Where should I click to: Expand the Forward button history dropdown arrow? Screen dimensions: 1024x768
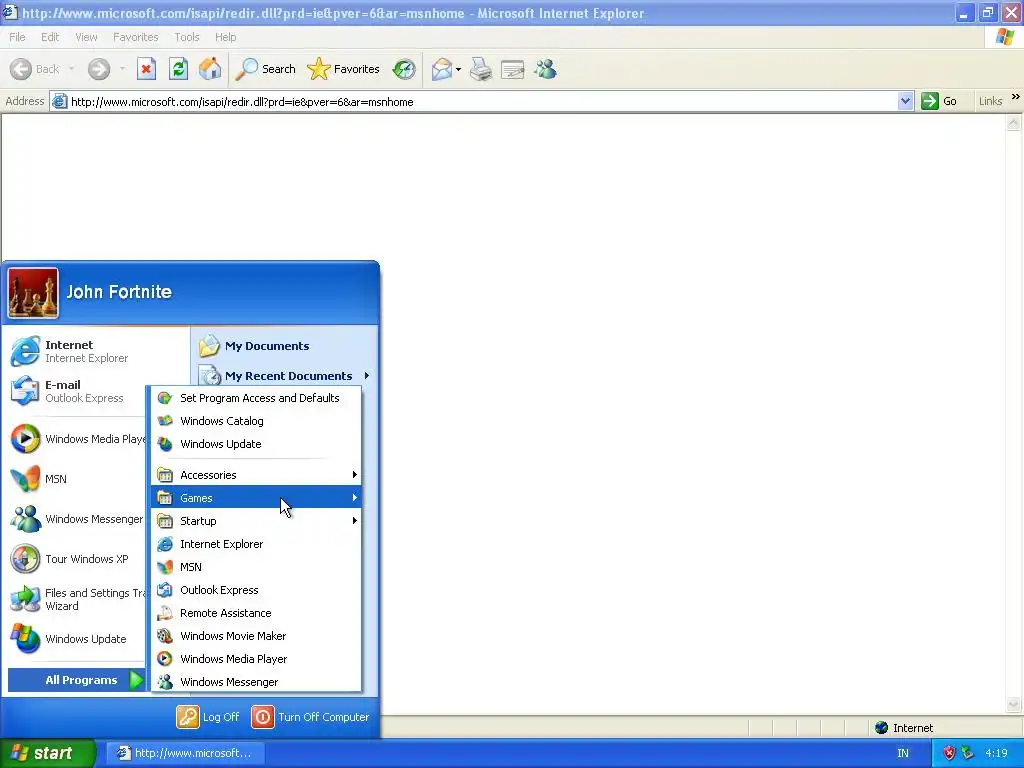(122, 69)
